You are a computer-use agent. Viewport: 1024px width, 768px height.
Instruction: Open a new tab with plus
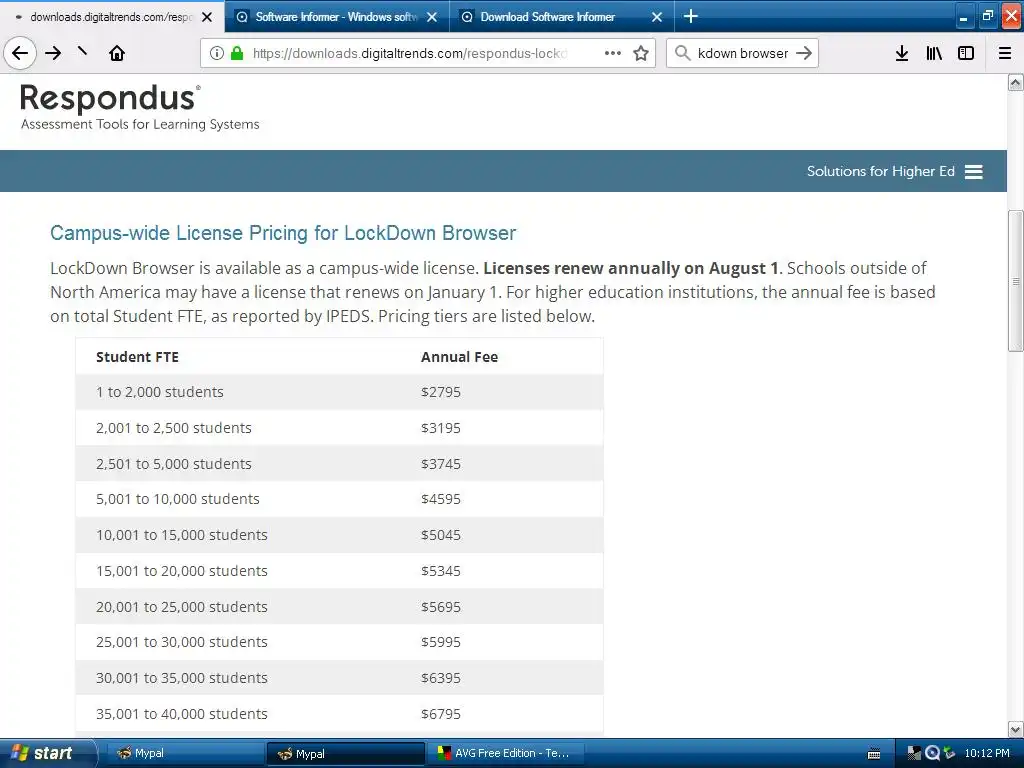[690, 16]
